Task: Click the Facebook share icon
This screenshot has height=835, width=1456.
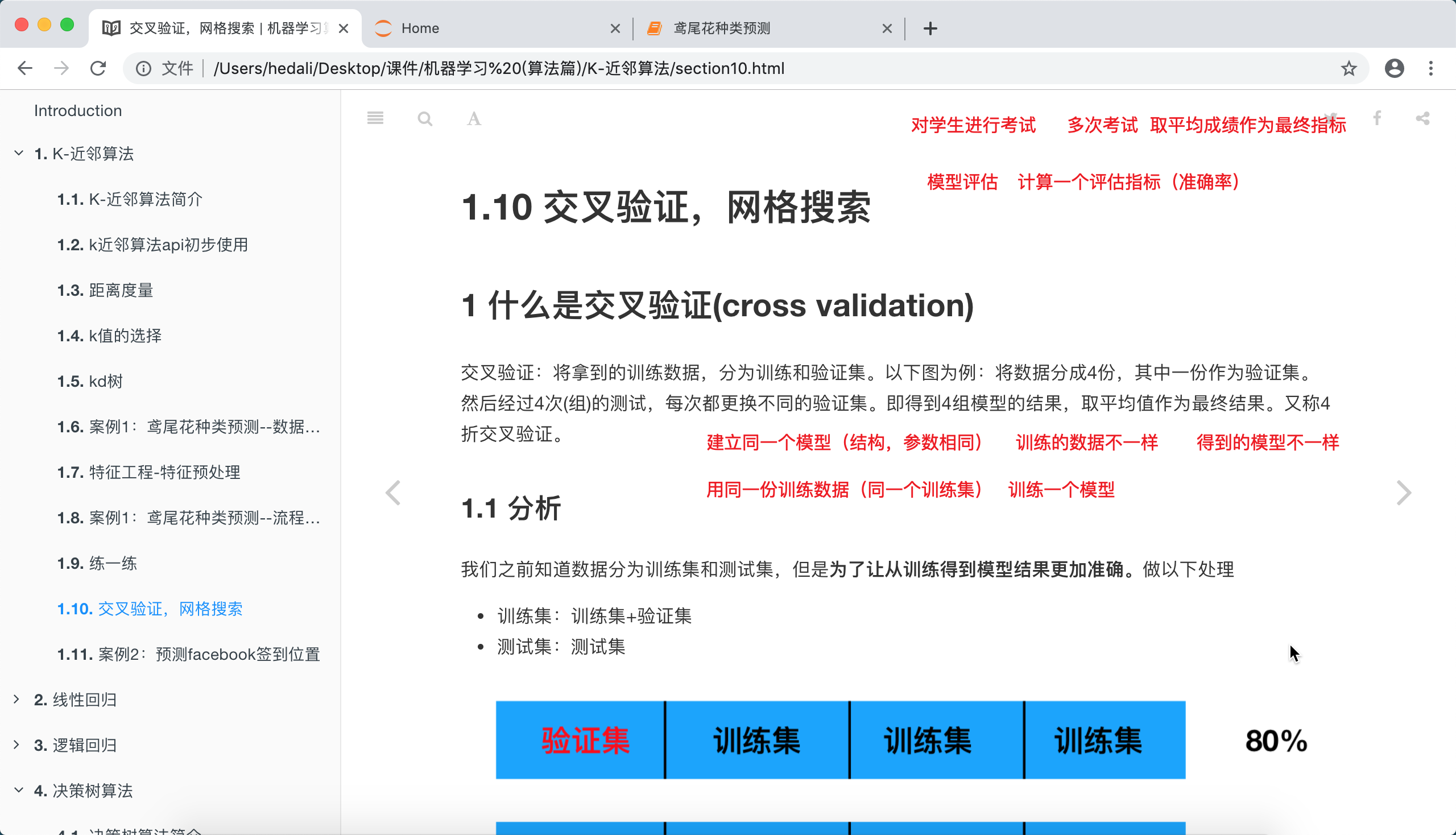Action: click(x=1376, y=118)
